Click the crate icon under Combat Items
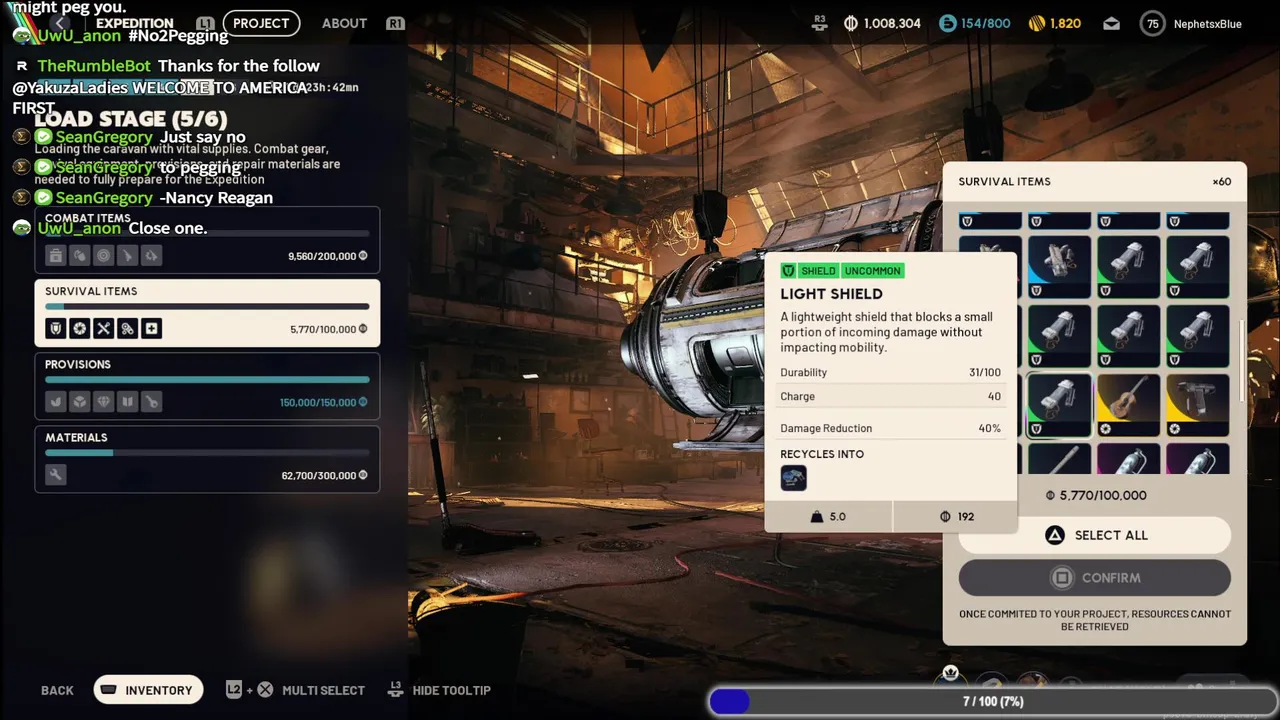This screenshot has width=1280, height=720. 56,256
